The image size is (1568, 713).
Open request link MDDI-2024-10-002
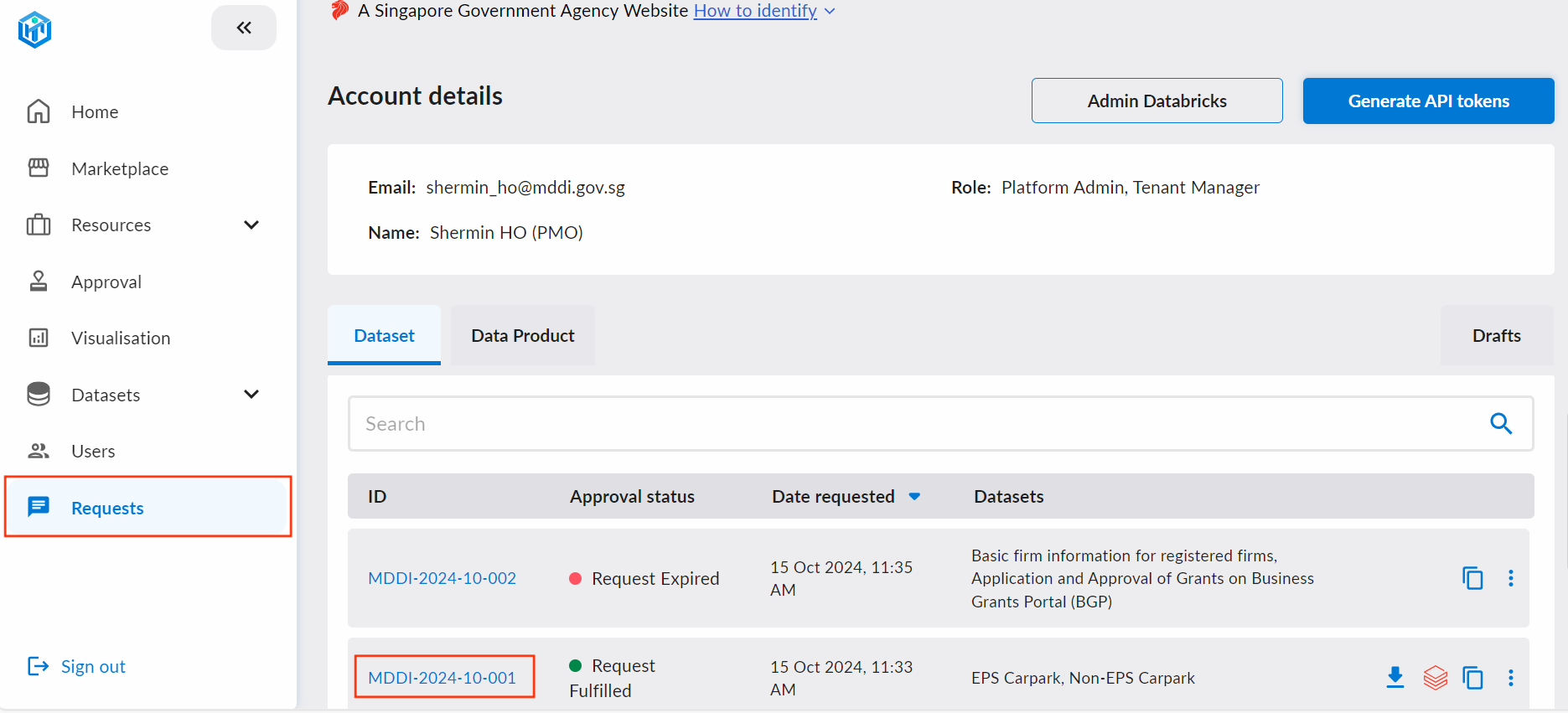pos(442,578)
